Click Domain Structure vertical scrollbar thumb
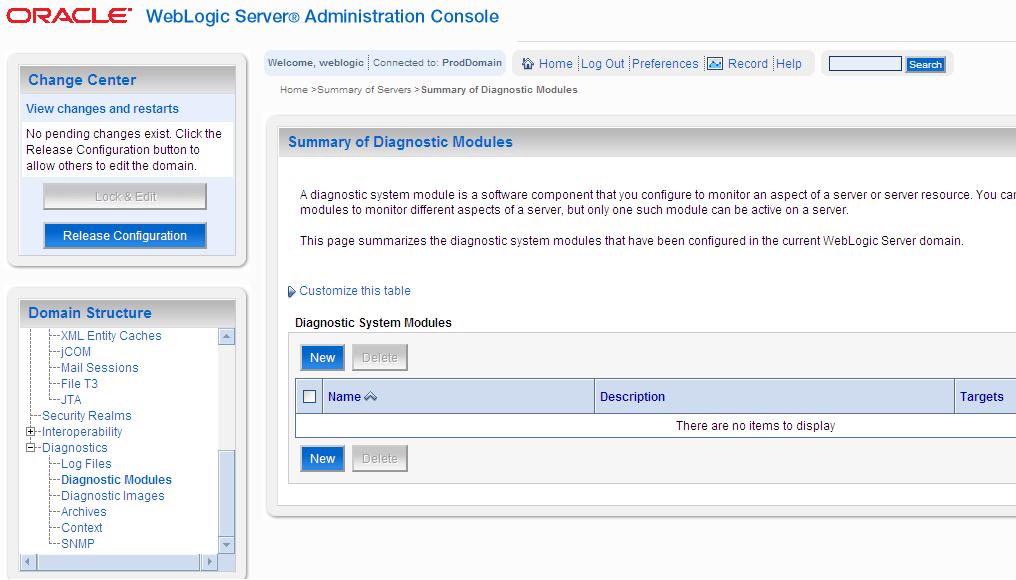This screenshot has width=1016, height=580. 226,493
